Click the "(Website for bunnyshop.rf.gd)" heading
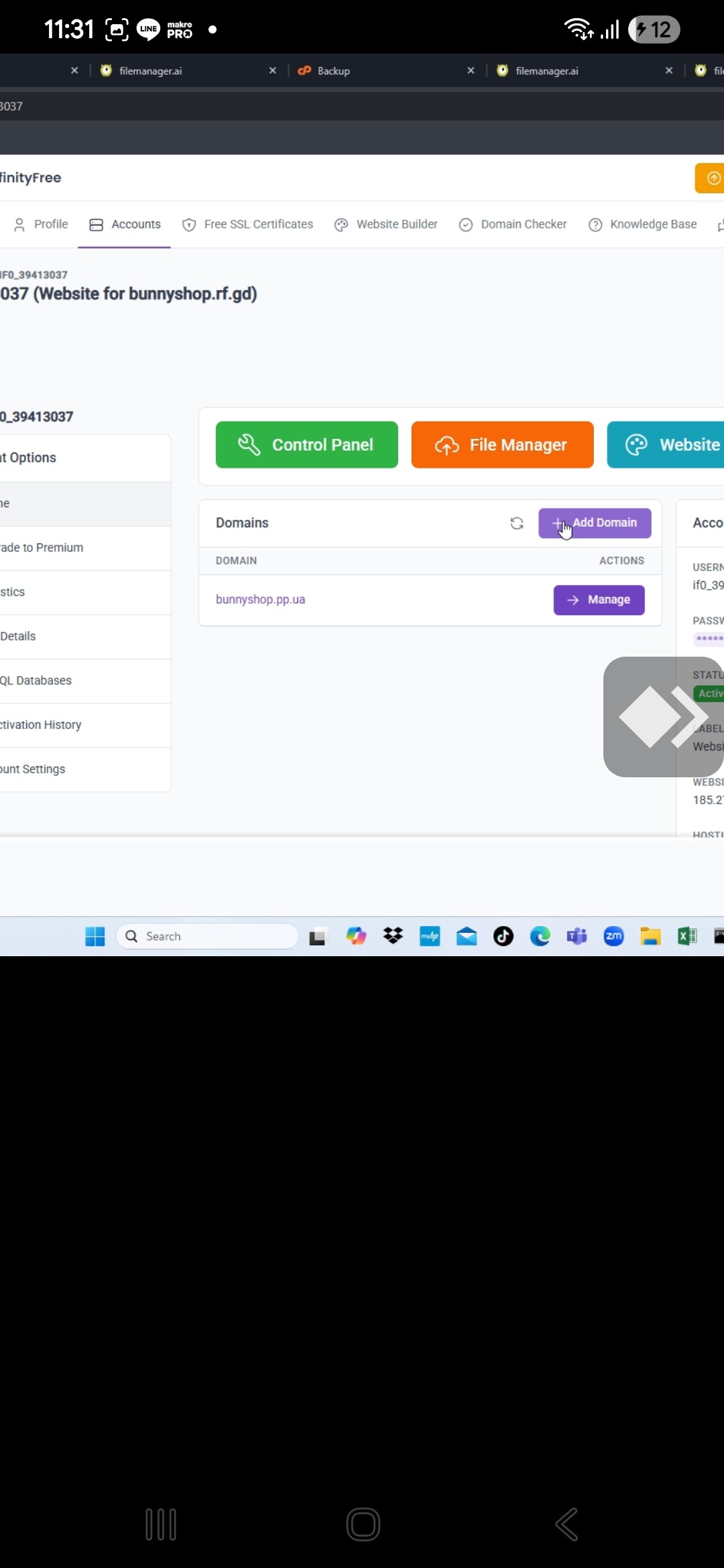Image resolution: width=724 pixels, height=1568 pixels. coord(145,294)
